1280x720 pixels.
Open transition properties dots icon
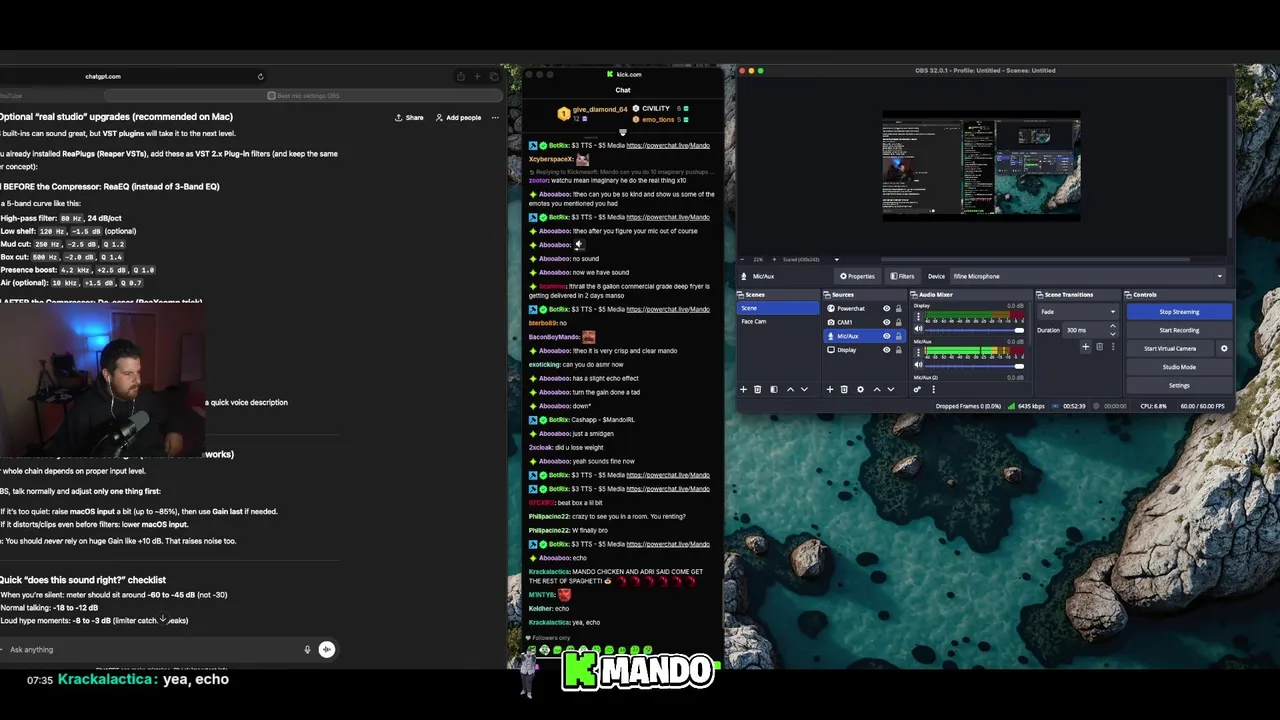click(x=1113, y=347)
